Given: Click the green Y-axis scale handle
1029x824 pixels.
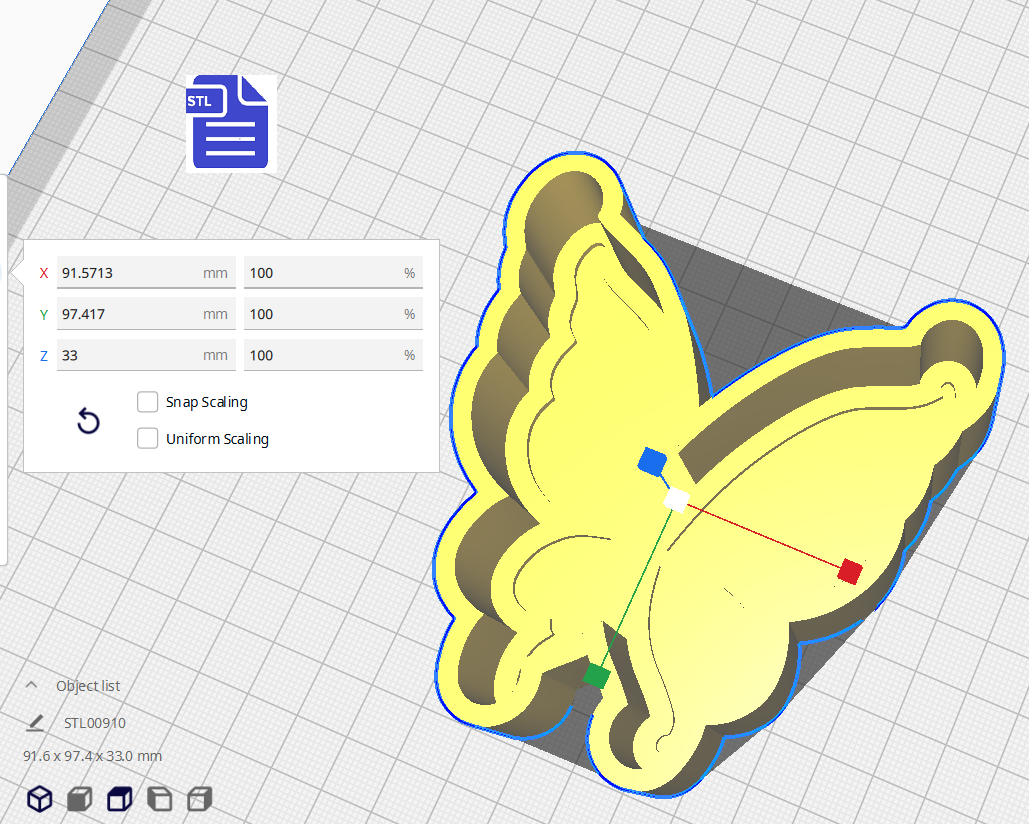Looking at the screenshot, I should coord(596,676).
